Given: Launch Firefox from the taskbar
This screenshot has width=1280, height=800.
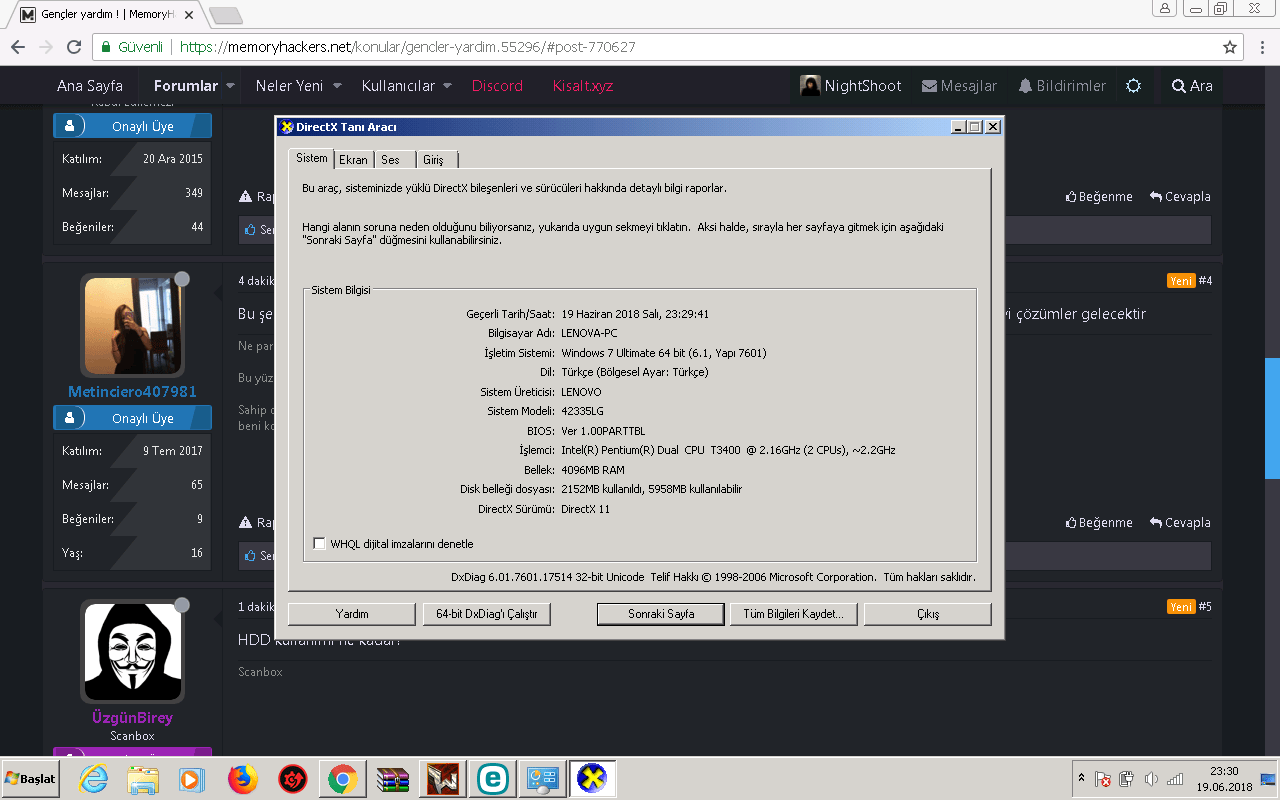Looking at the screenshot, I should (243, 779).
